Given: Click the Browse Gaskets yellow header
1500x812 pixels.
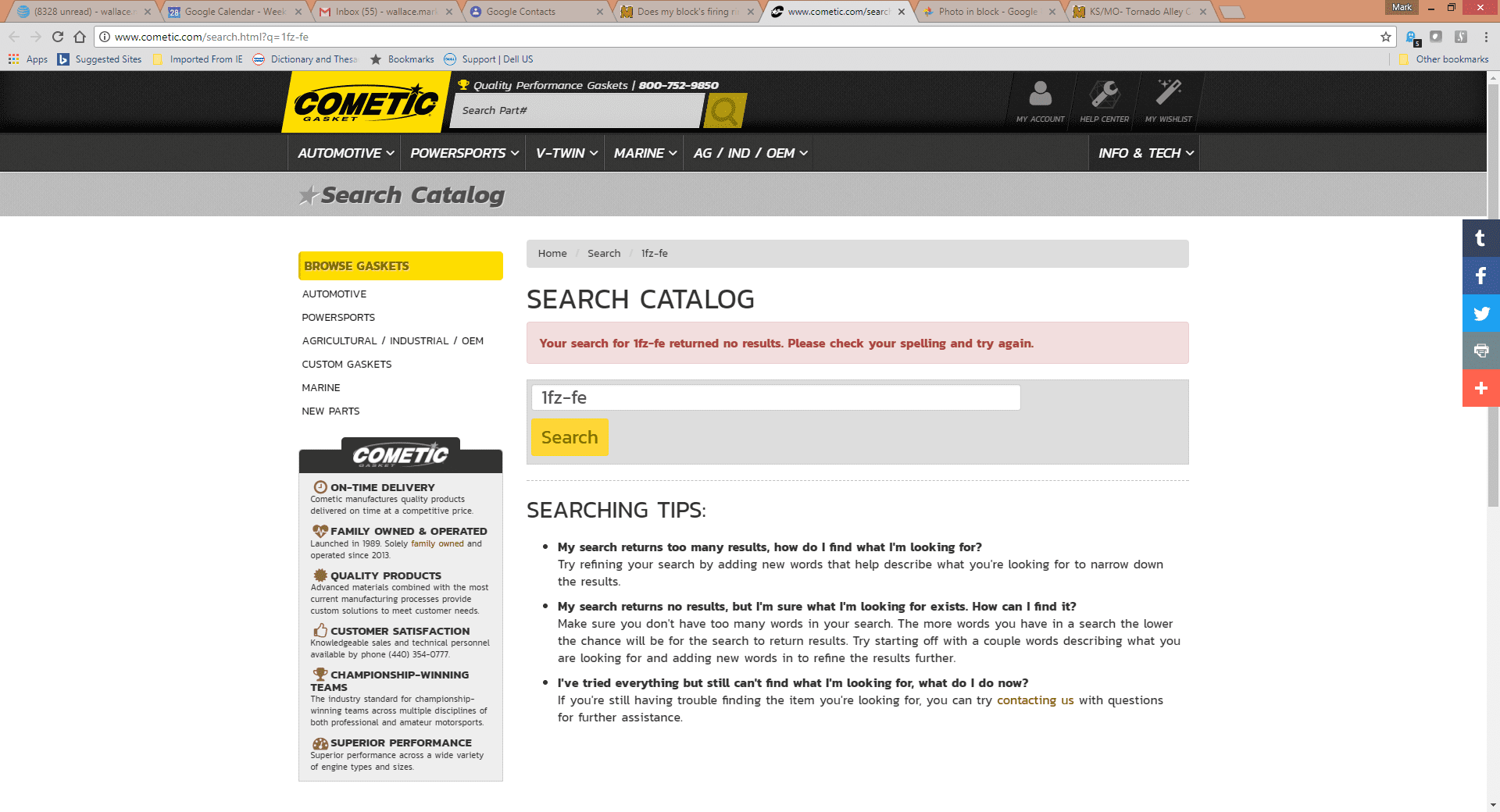Looking at the screenshot, I should 401,266.
